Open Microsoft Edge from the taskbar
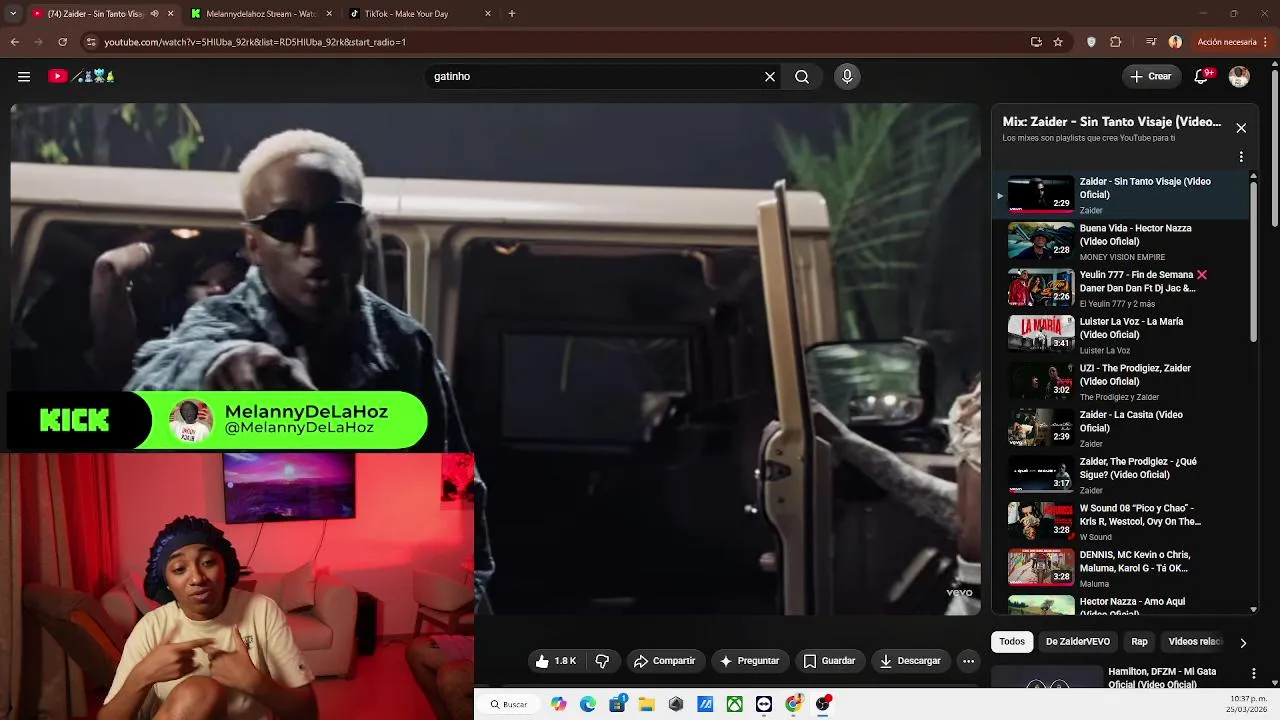1280x720 pixels. point(588,704)
